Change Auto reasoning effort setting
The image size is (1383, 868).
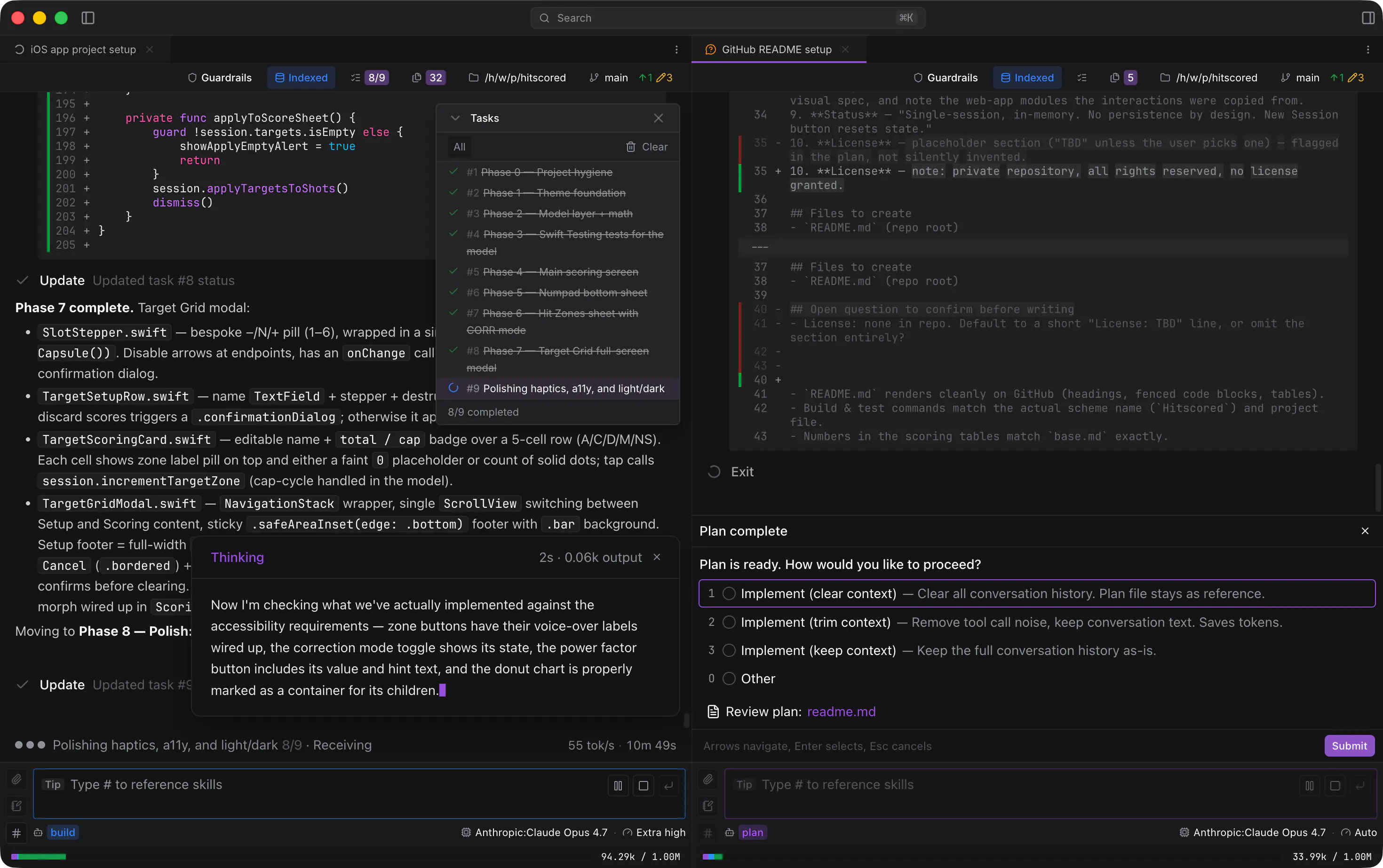tap(1359, 832)
